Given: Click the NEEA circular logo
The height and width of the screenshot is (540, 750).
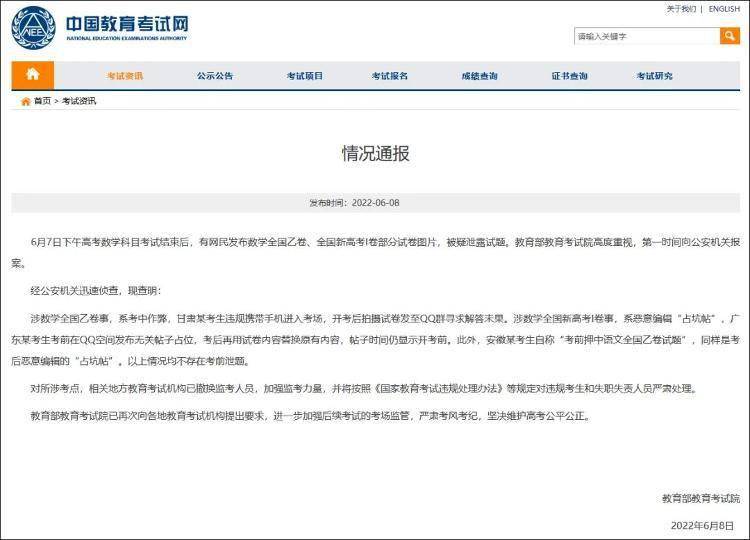Looking at the screenshot, I should click(33, 28).
